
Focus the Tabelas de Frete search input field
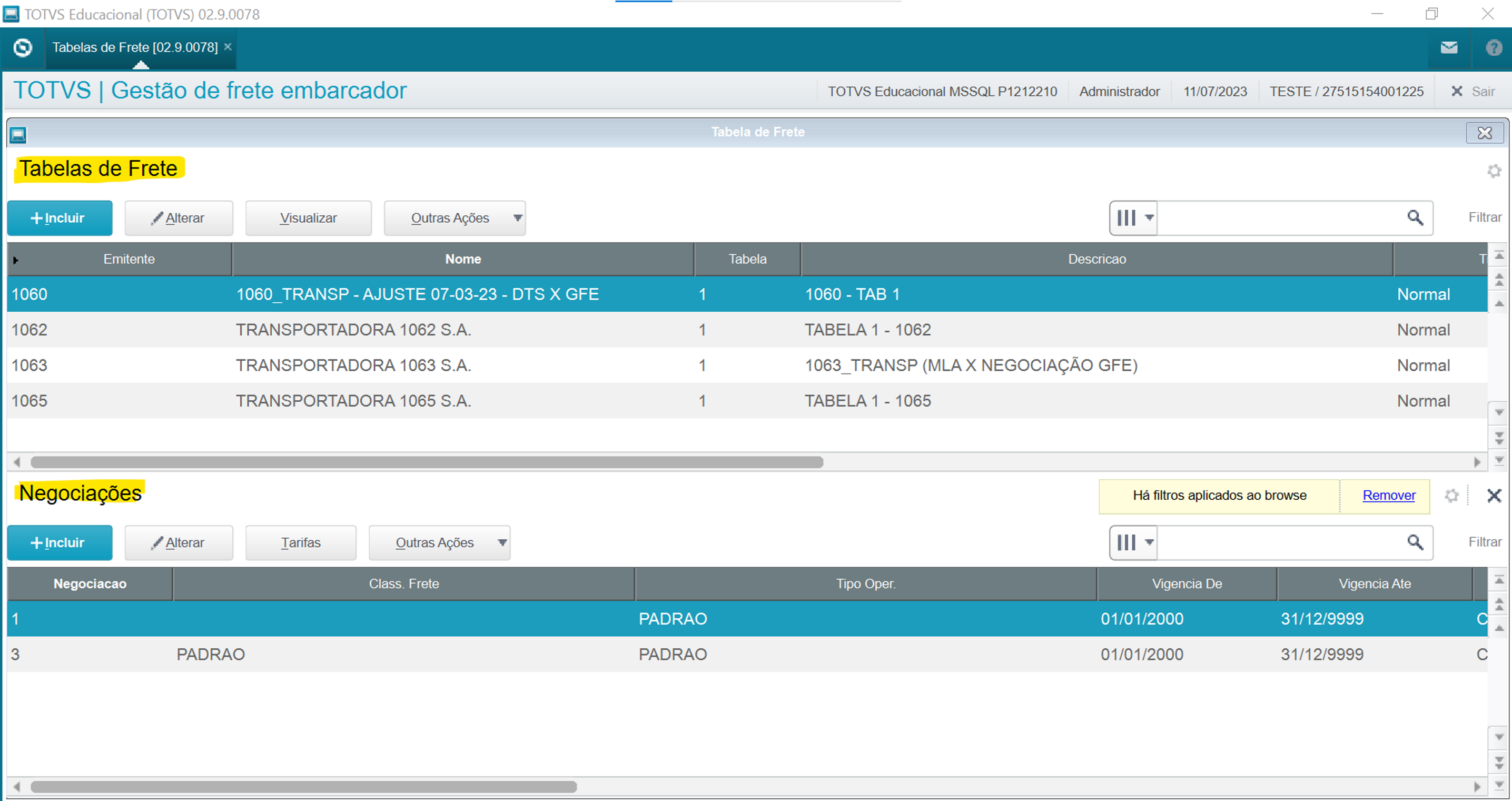(1280, 219)
